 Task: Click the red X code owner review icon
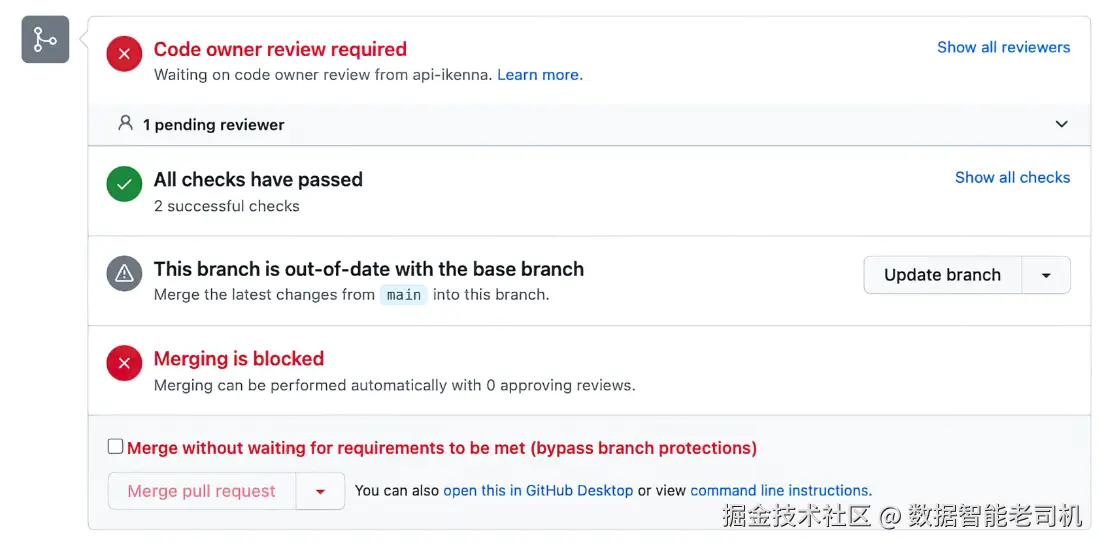pos(124,54)
